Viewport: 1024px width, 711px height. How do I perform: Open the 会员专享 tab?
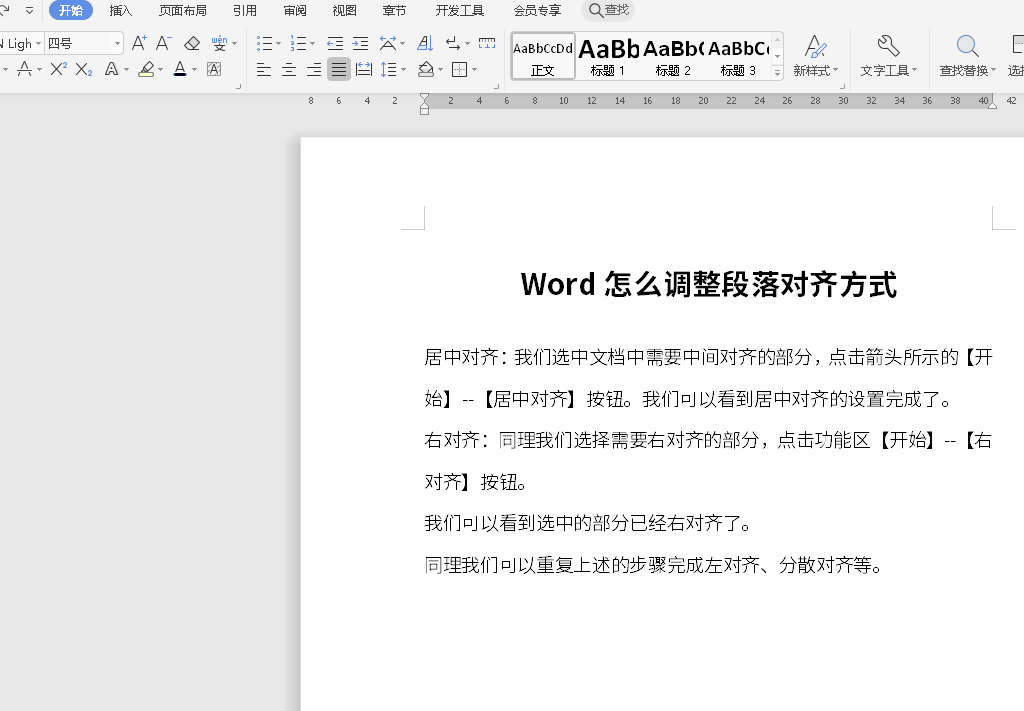(x=537, y=10)
